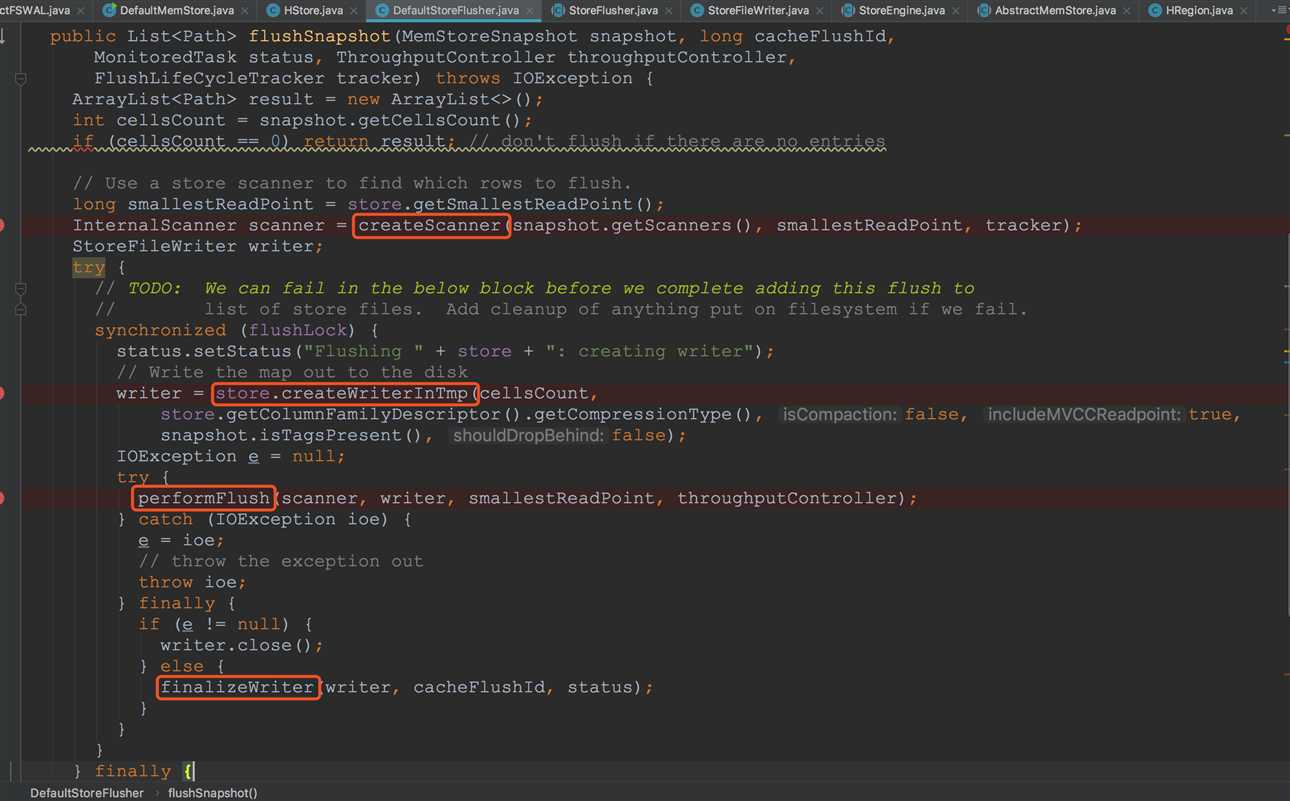Click the InternalScanner type name
Screen dimensions: 1290x801
155,225
